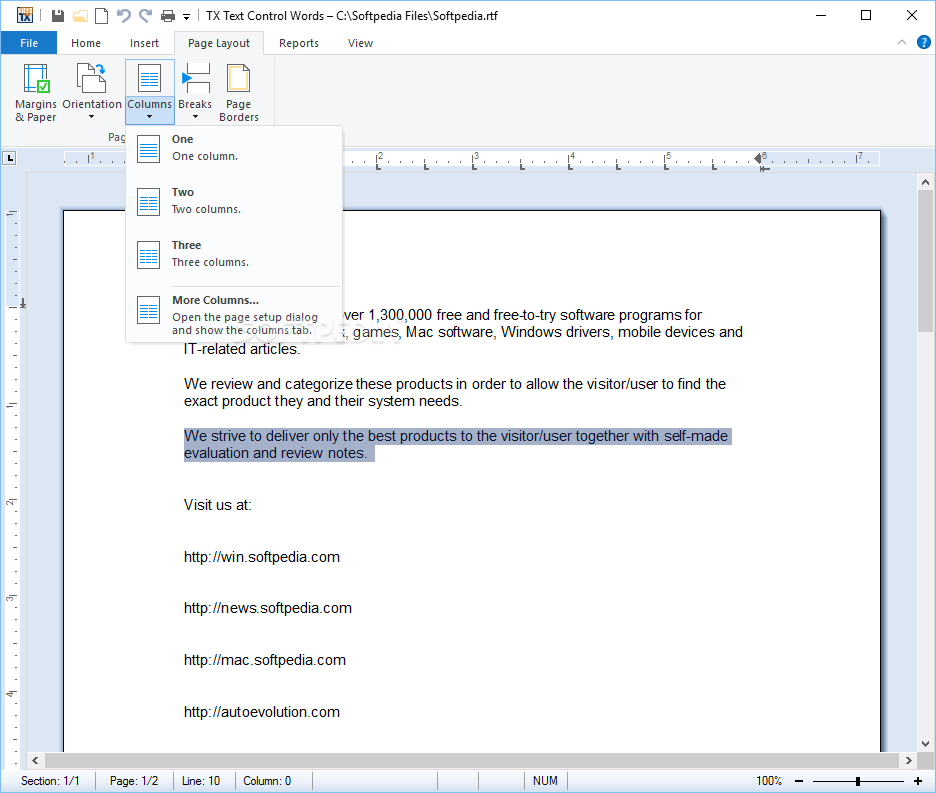Click the vertical scrollbar up arrow

click(925, 182)
